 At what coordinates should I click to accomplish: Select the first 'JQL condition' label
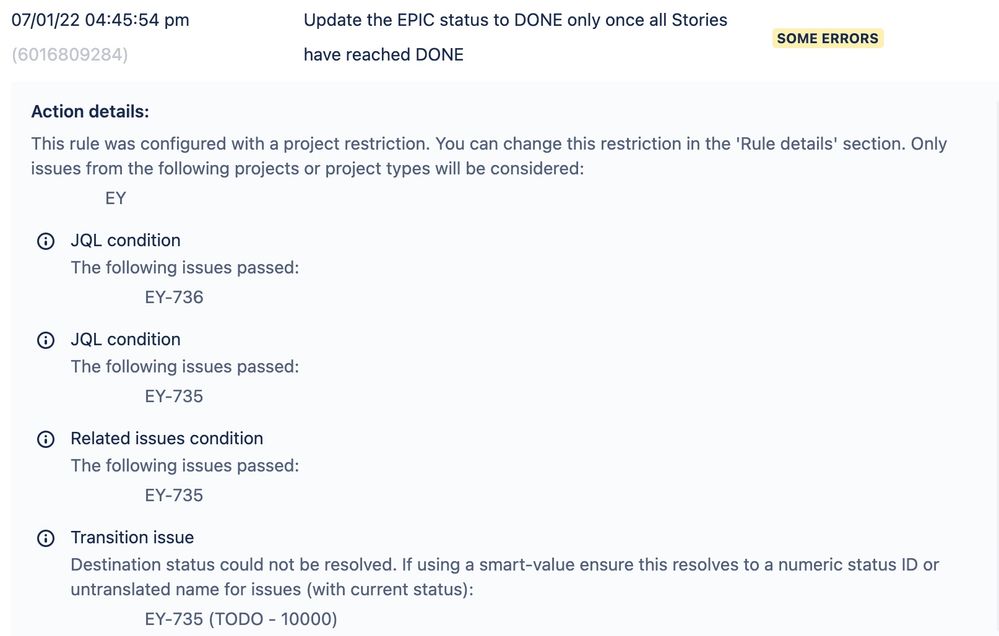(x=125, y=240)
